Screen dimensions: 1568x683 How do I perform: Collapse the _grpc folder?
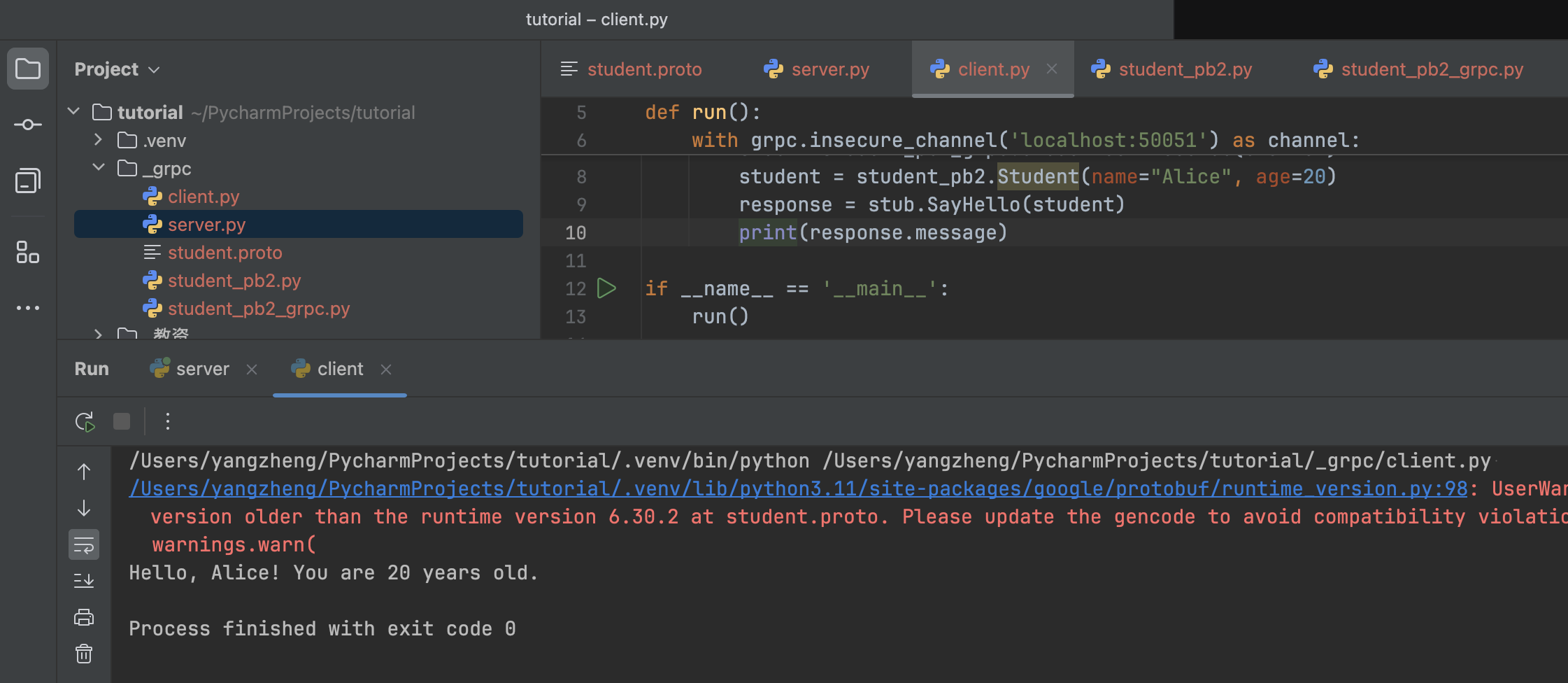coord(99,168)
